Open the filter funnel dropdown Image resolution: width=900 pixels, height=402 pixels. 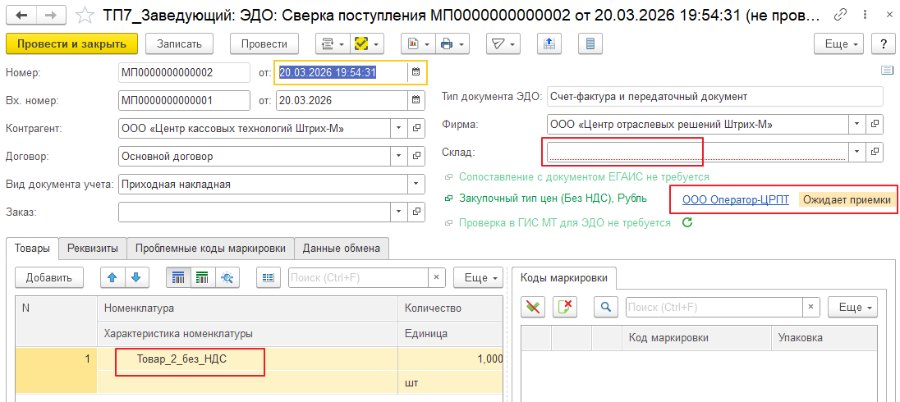(503, 44)
